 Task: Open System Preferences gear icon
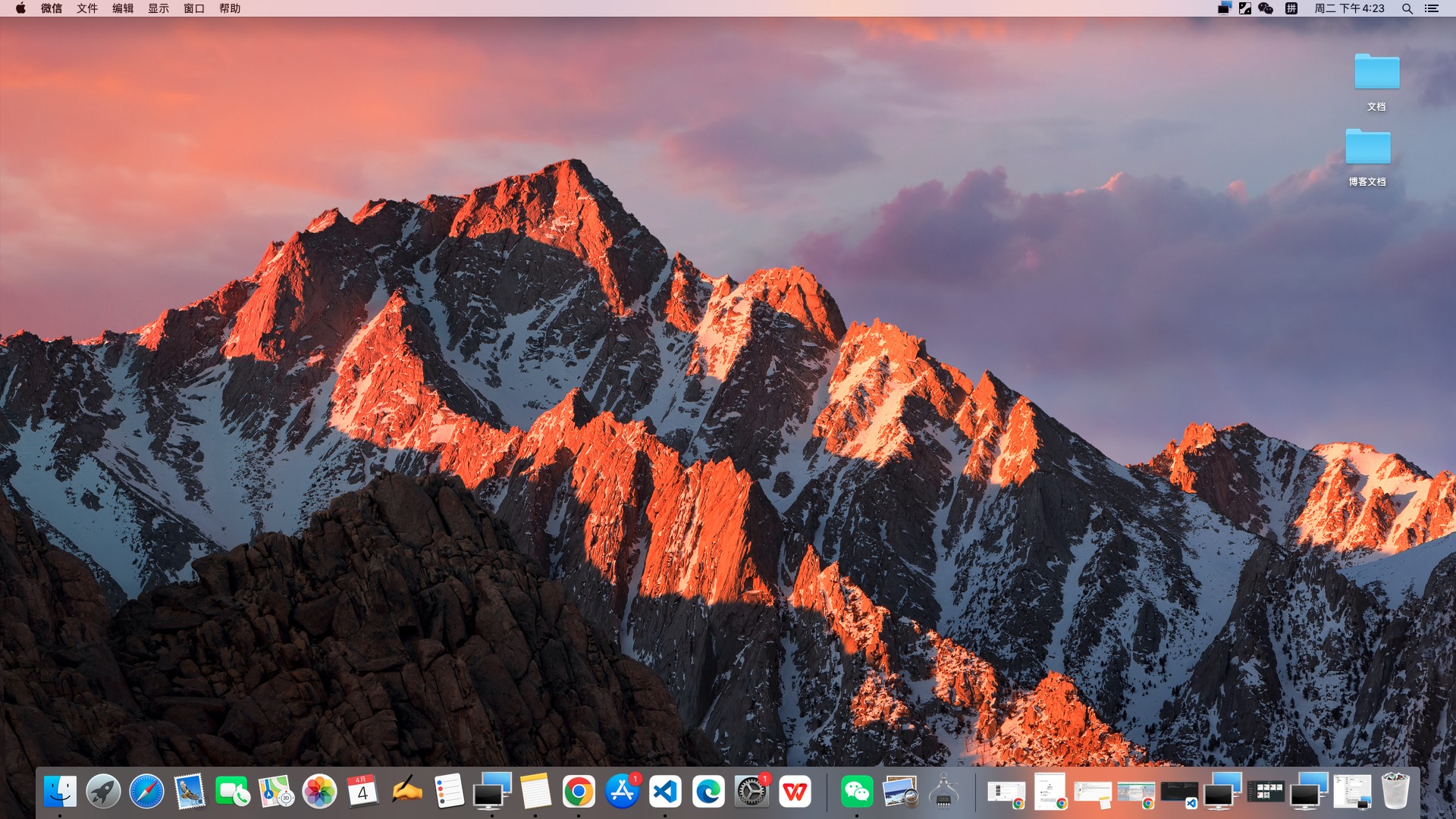pos(752,792)
